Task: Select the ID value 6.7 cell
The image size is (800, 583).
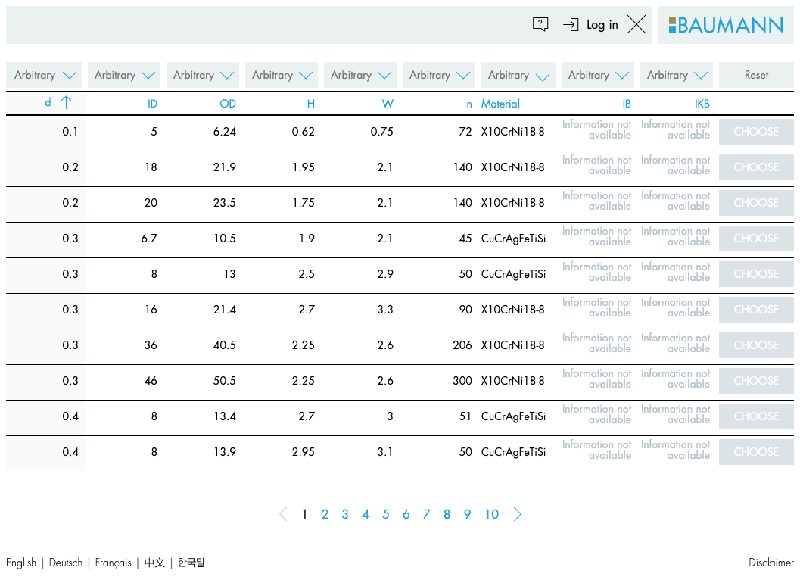Action: pos(149,238)
